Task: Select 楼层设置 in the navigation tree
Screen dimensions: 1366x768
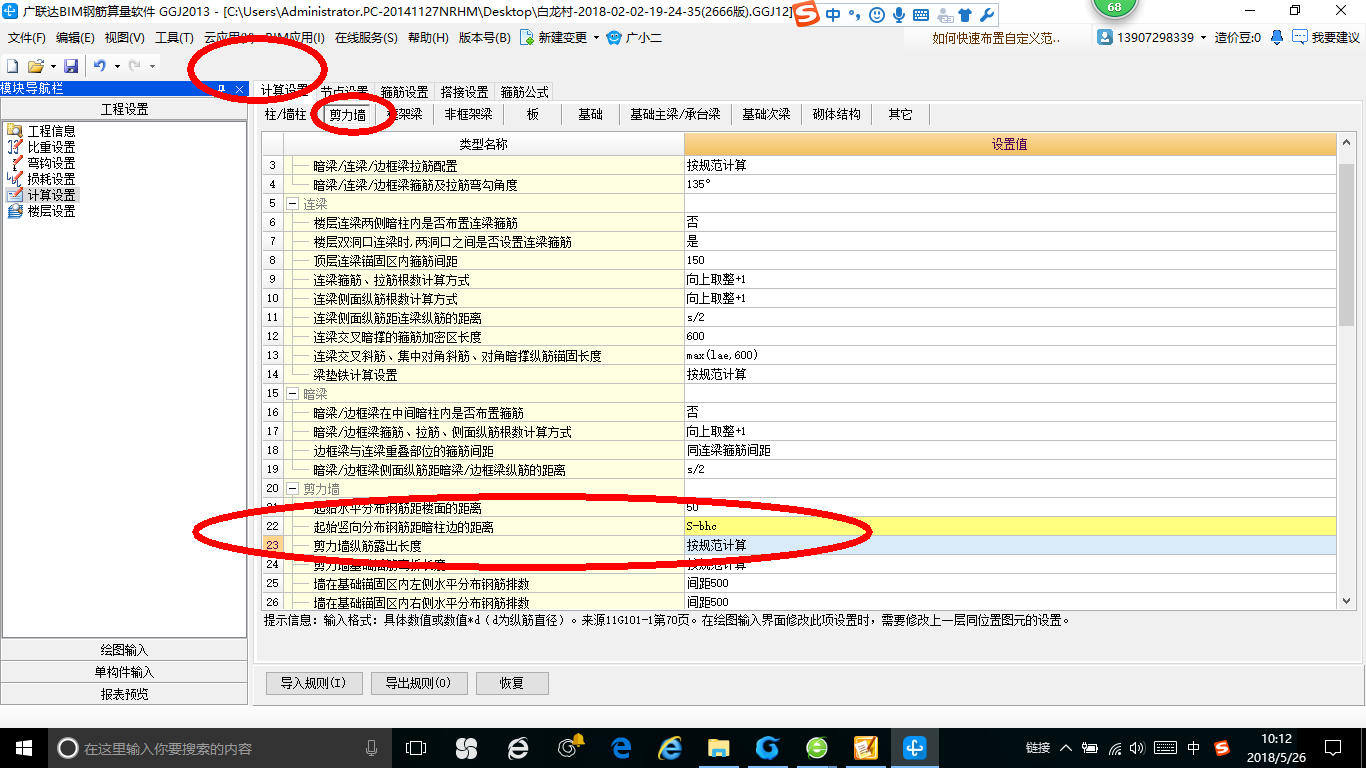Action: tap(51, 211)
